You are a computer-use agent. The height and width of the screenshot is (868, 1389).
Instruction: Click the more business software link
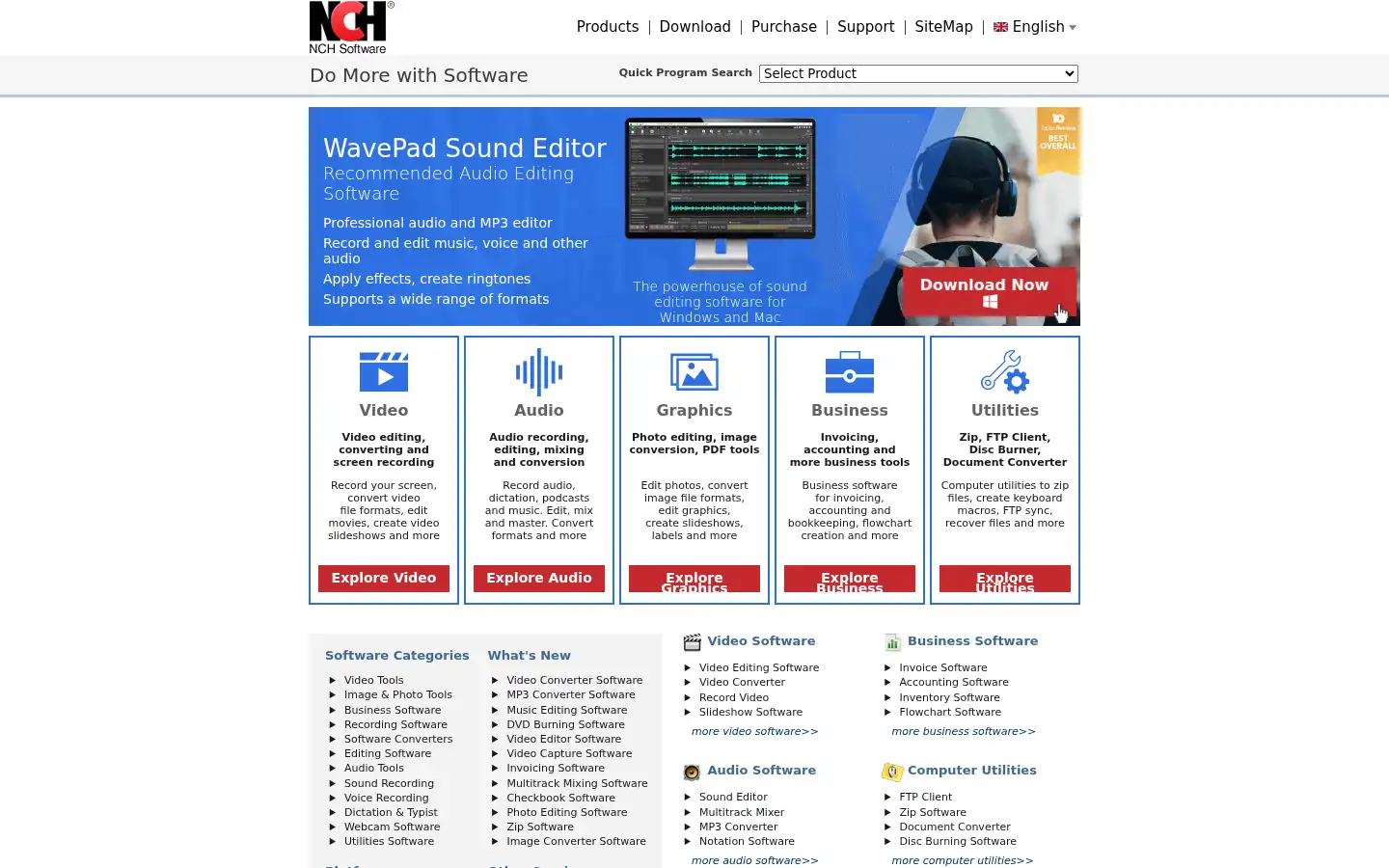click(964, 732)
